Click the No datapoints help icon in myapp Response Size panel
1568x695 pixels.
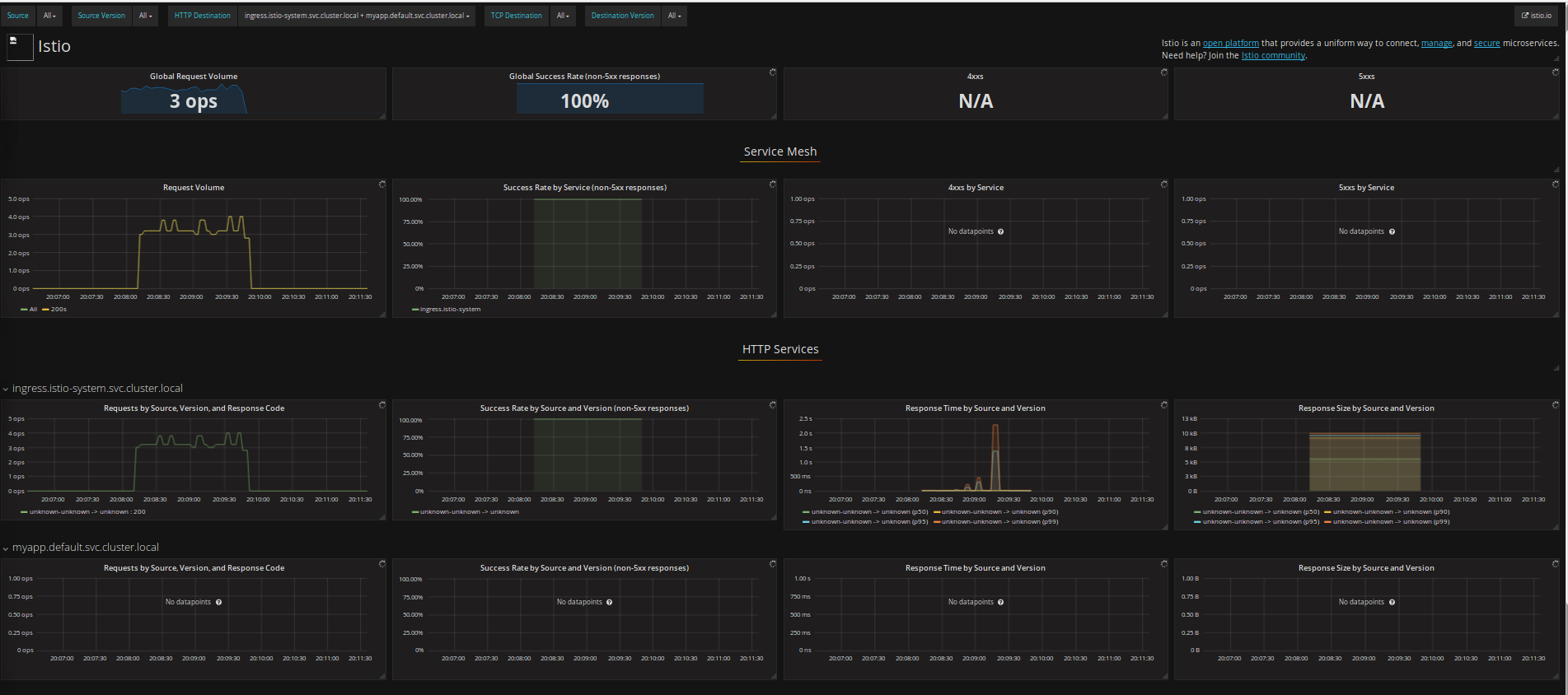(1392, 602)
